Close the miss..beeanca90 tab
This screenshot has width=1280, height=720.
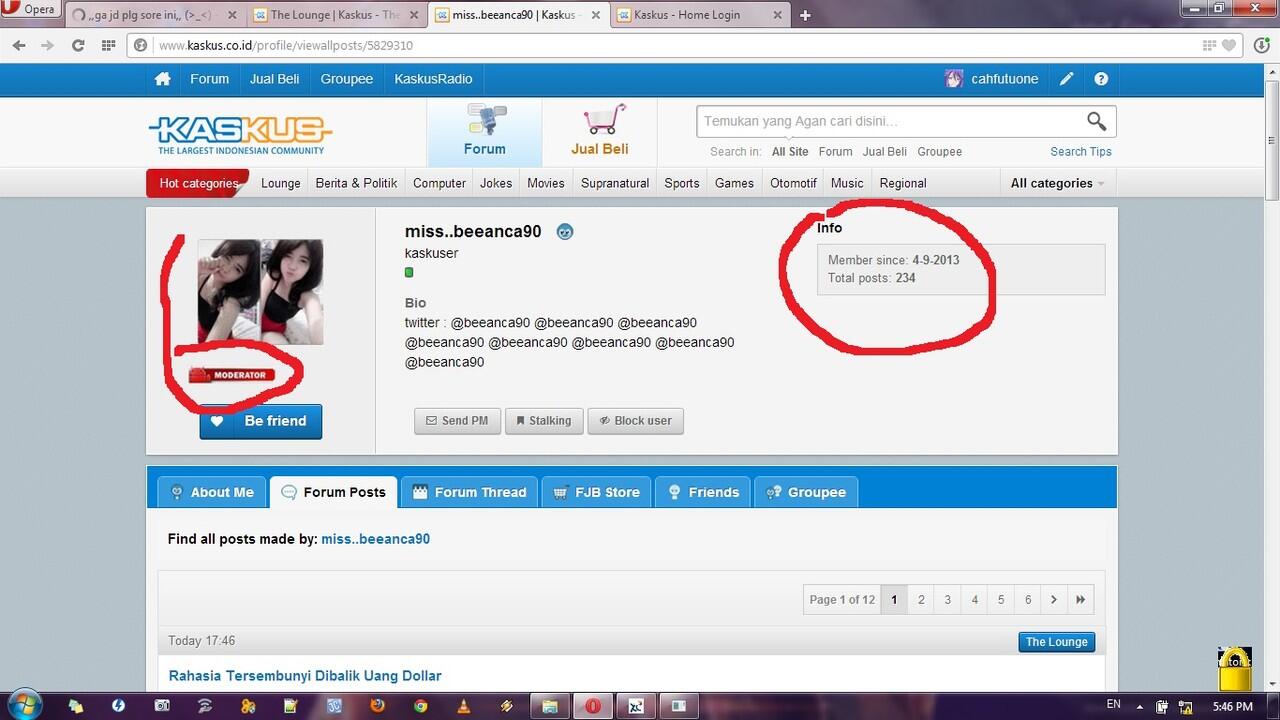(x=597, y=15)
